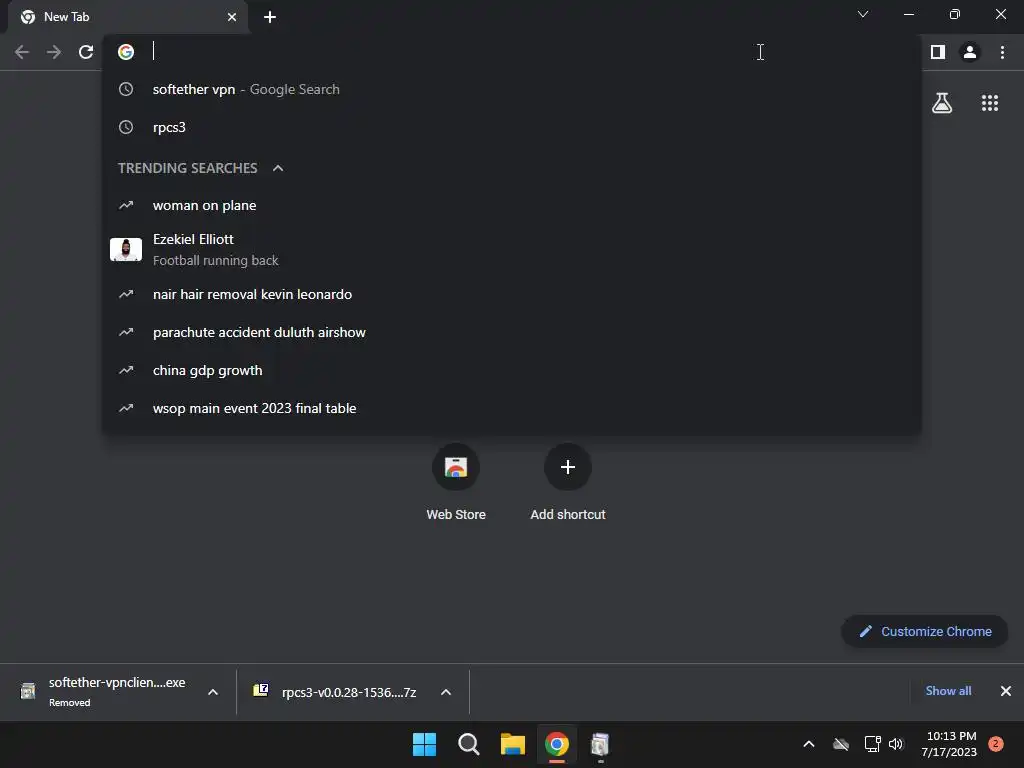This screenshot has height=768, width=1024.
Task: Select parachute accident duluth airshow suggestion
Action: [512, 332]
